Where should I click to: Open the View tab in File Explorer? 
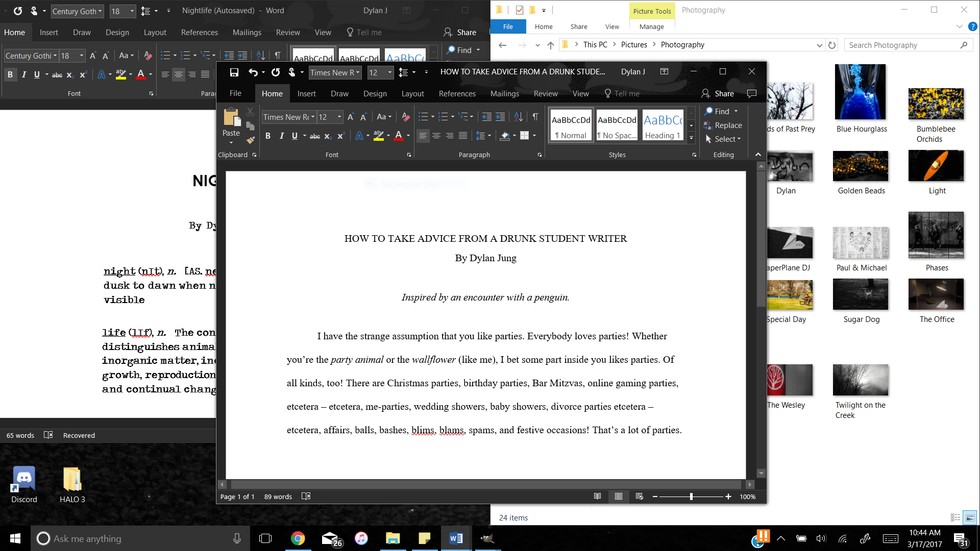click(x=611, y=27)
